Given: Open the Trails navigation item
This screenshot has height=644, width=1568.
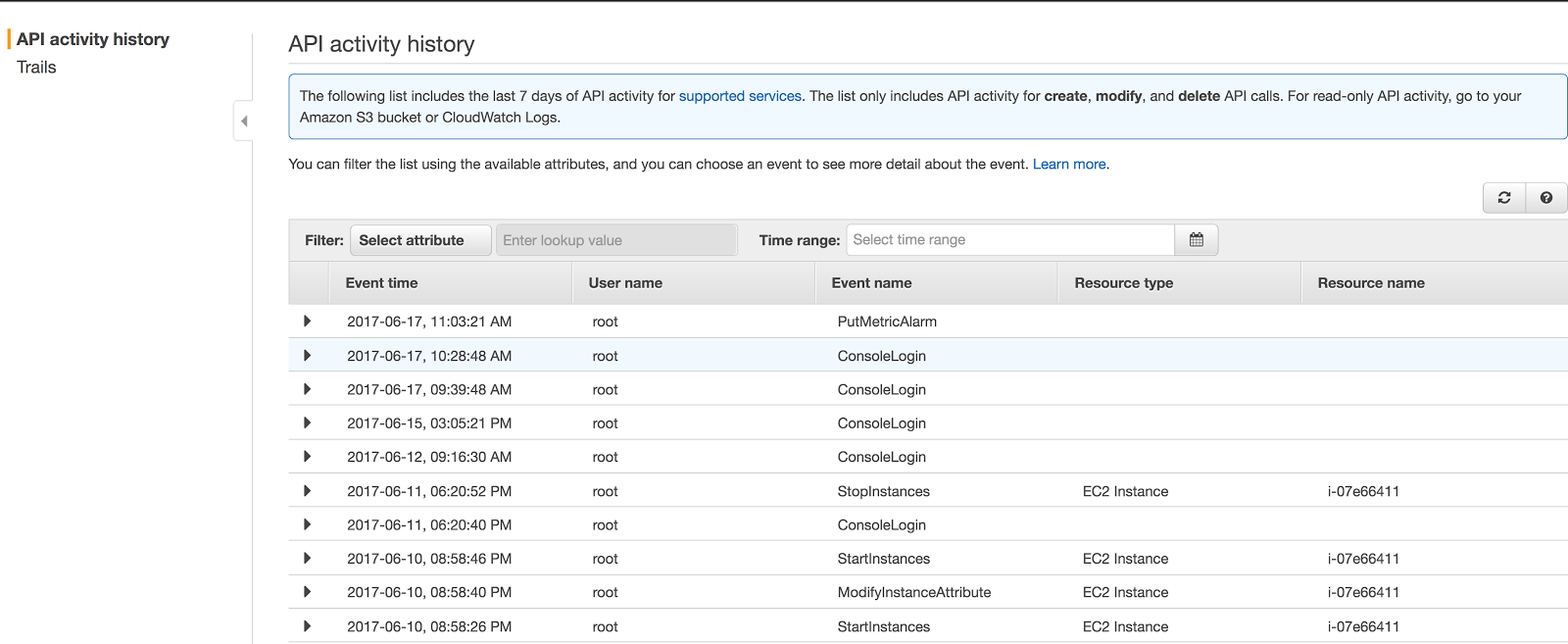Looking at the screenshot, I should pos(36,68).
